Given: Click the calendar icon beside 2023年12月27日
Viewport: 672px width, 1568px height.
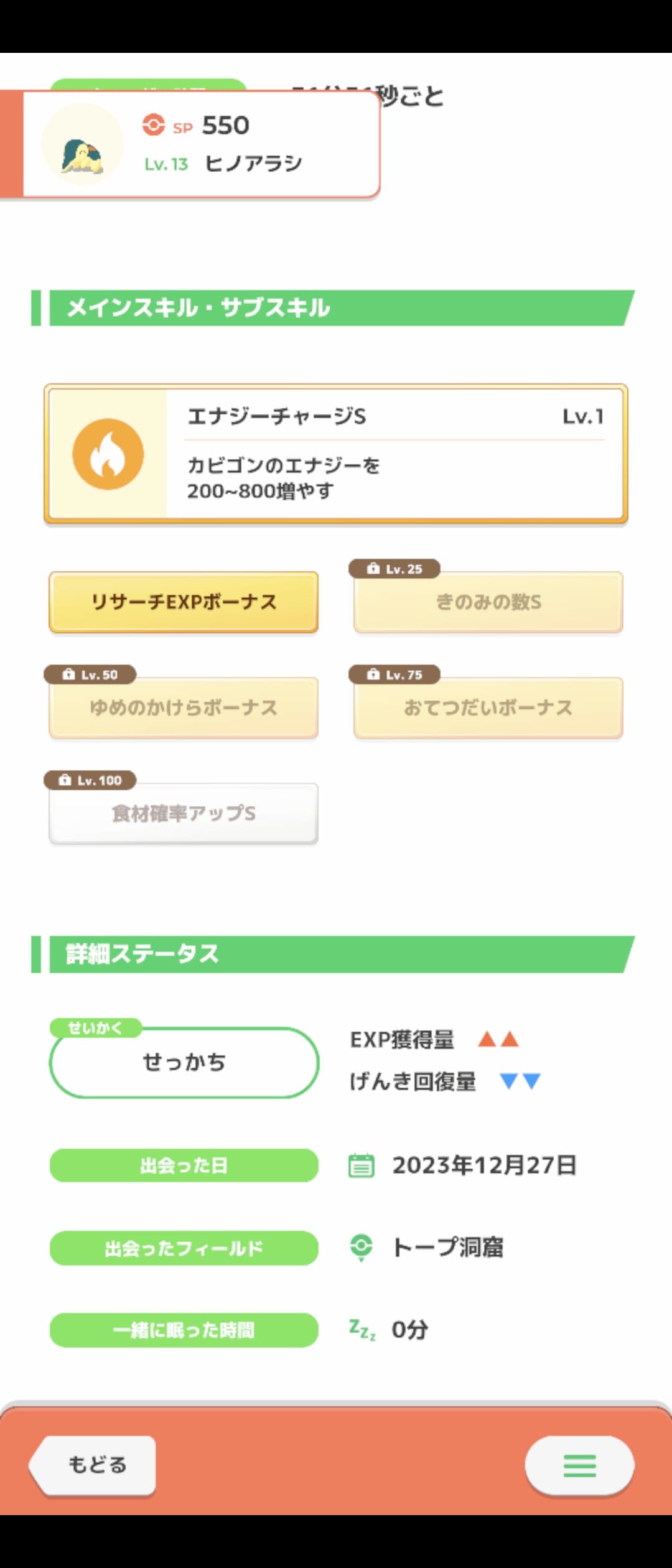Looking at the screenshot, I should [362, 1165].
